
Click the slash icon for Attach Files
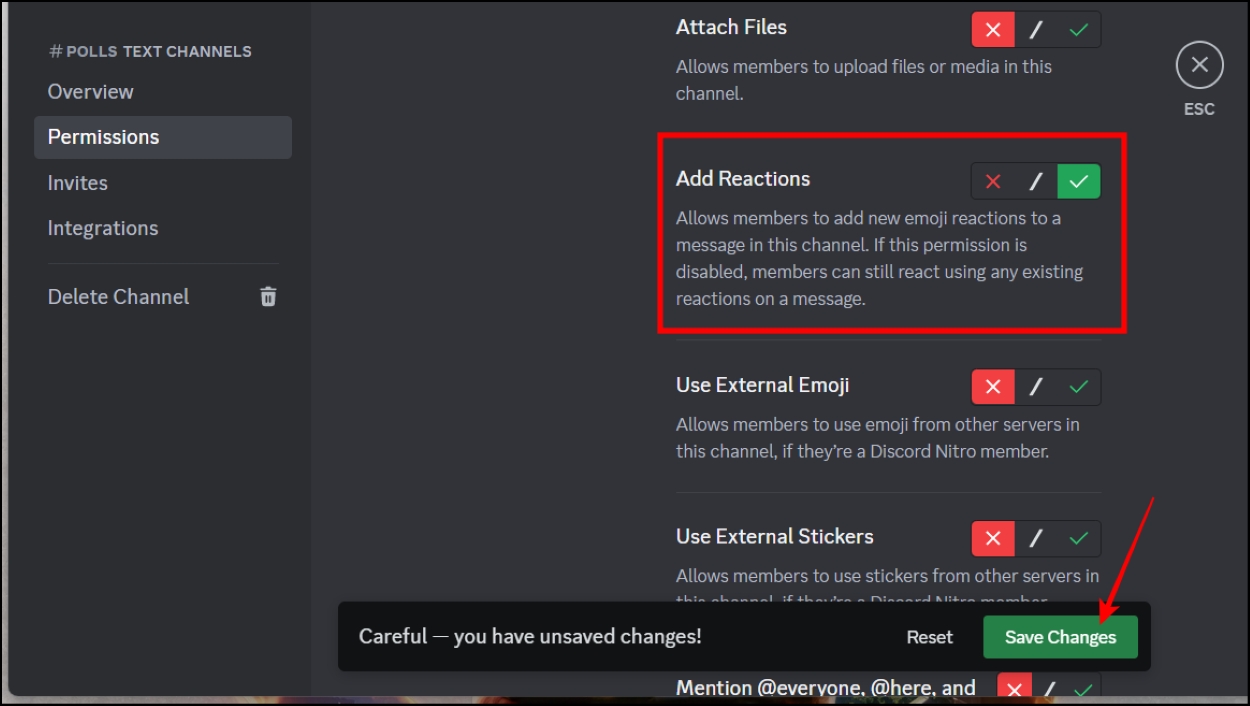pos(1035,29)
